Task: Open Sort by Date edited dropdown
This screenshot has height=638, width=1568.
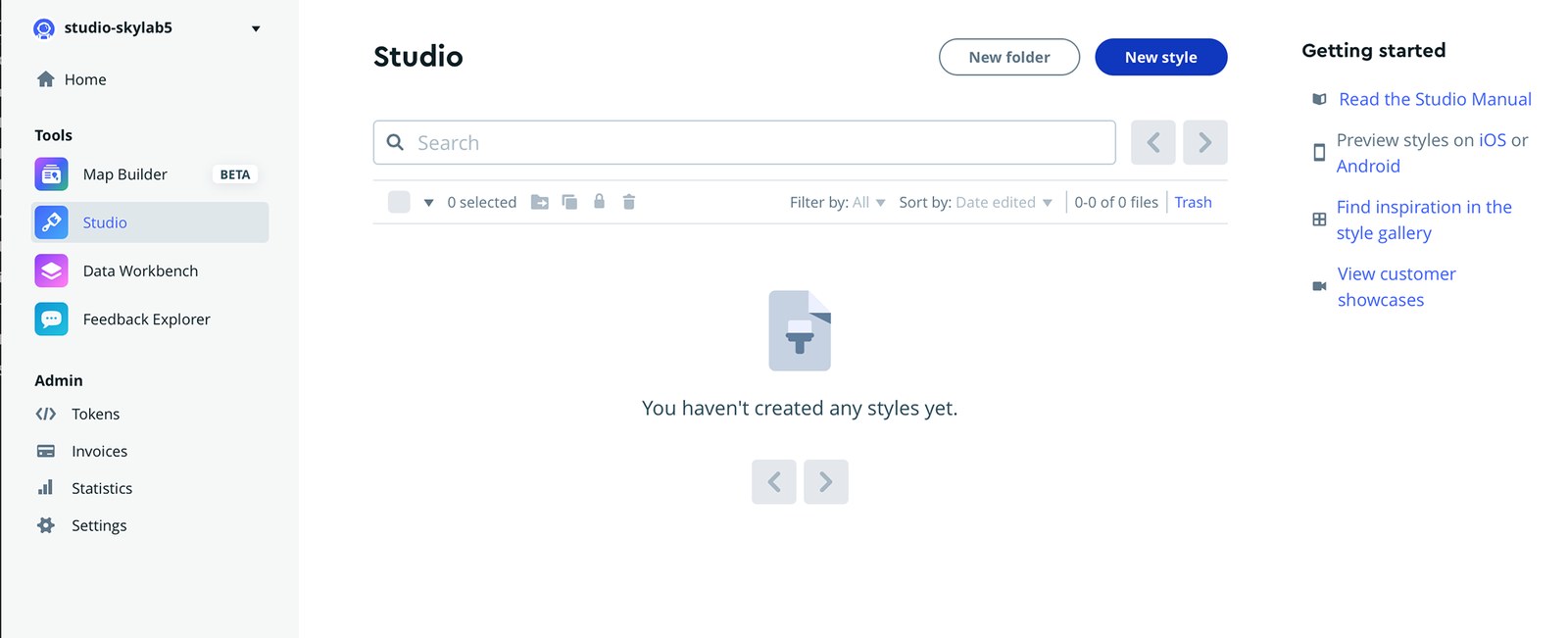Action: click(x=976, y=202)
